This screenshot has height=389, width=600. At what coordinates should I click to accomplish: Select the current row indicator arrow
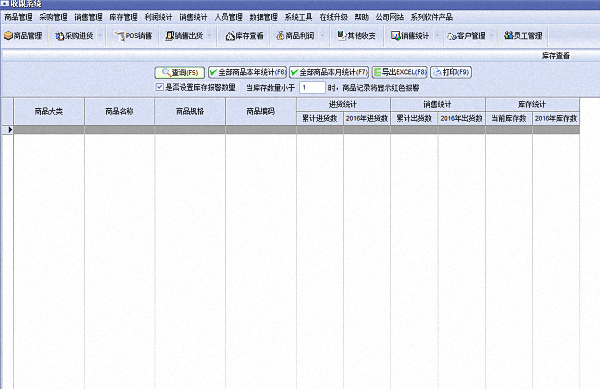point(10,130)
